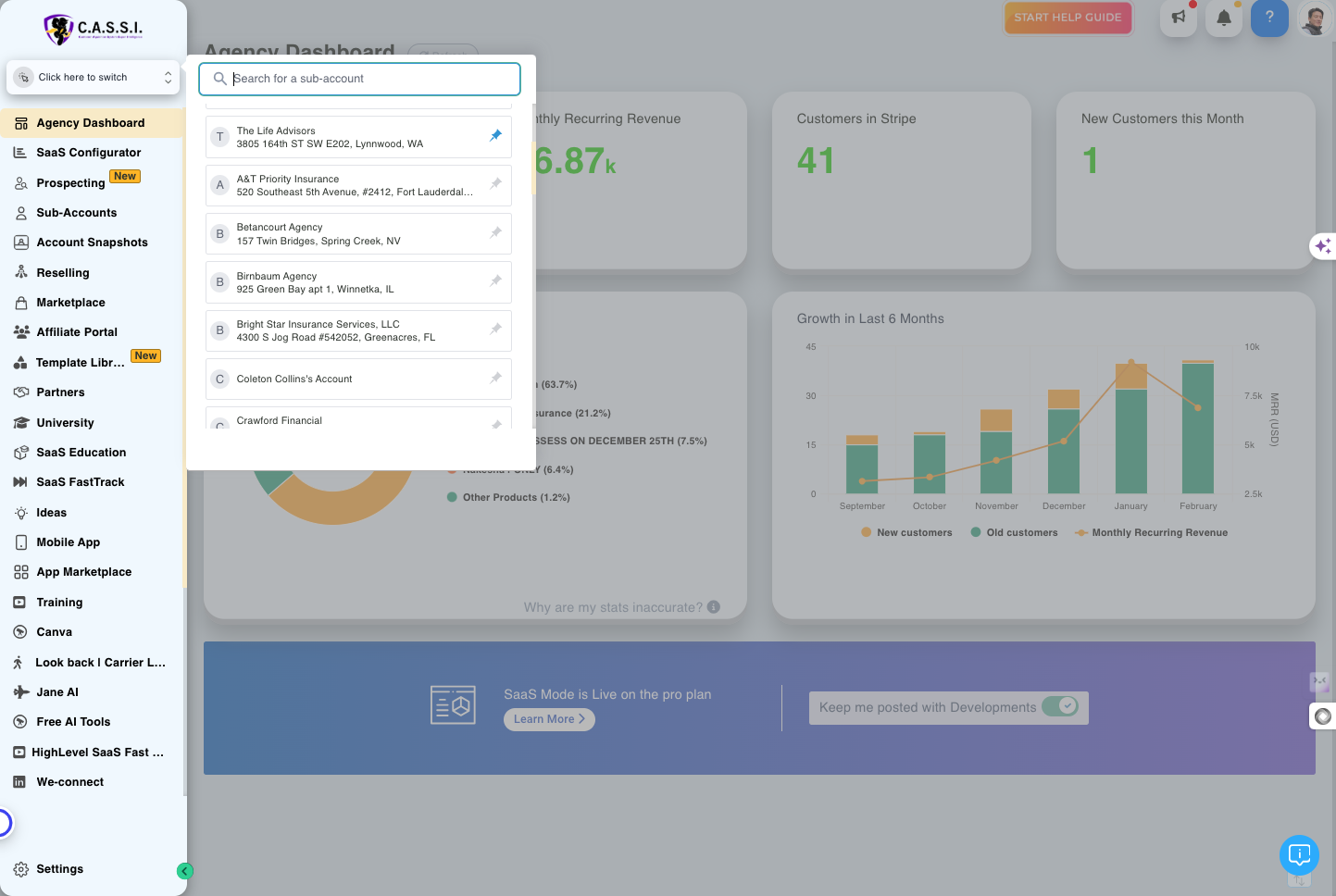Image resolution: width=1336 pixels, height=896 pixels.
Task: Pin Betancourt Agency sub-account
Action: click(x=495, y=232)
